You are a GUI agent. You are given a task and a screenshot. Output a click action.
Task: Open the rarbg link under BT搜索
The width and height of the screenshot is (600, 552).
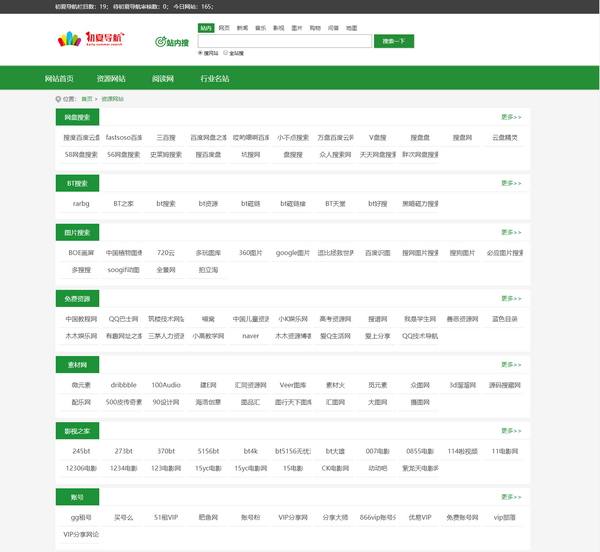[x=81, y=203]
